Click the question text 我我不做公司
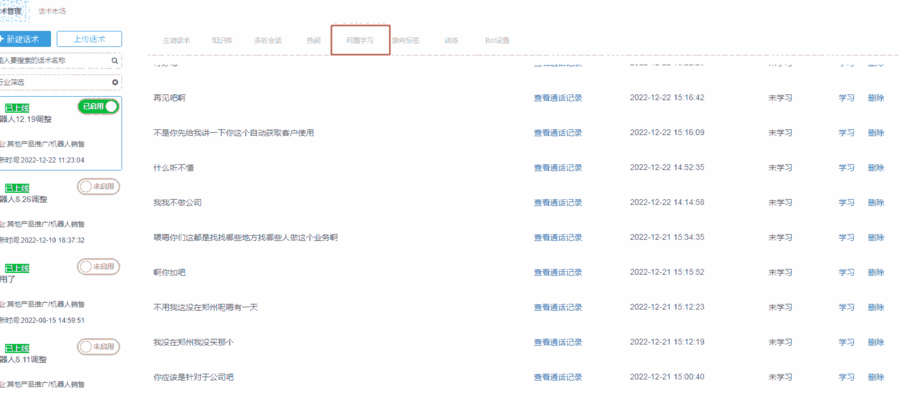 pos(177,203)
